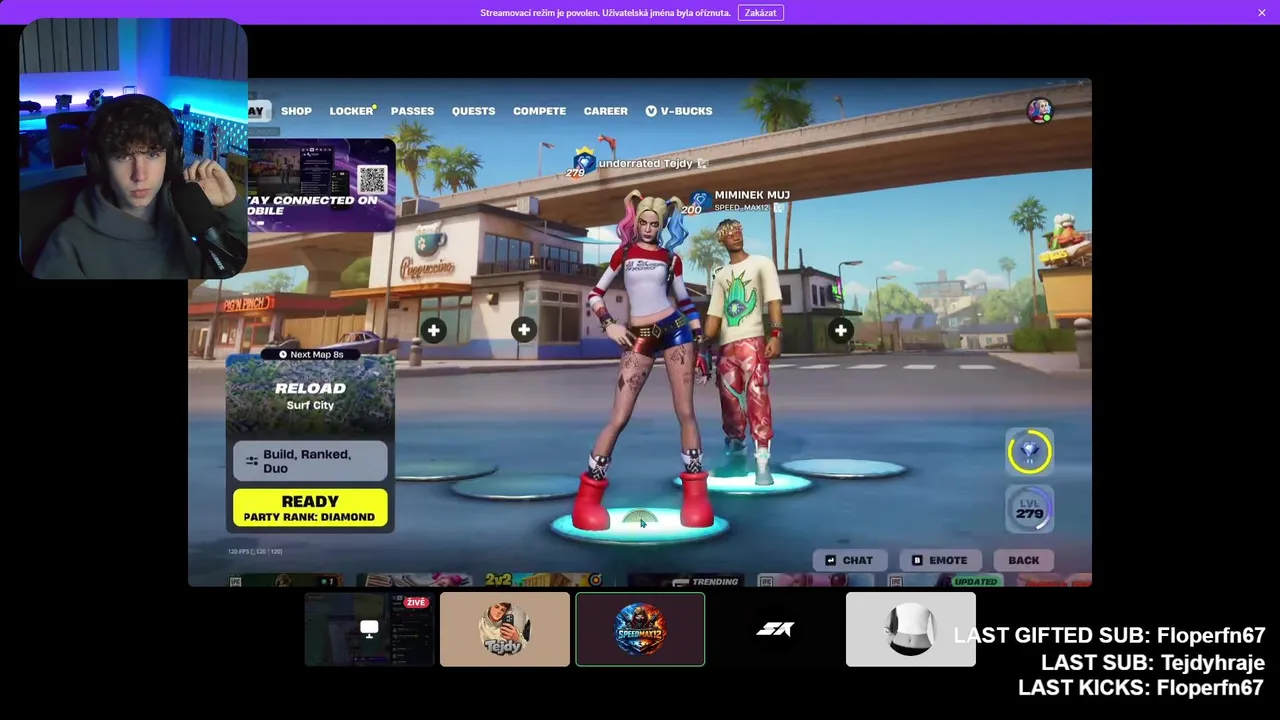Select the live screen-share tile marked ŽIVĚ
The height and width of the screenshot is (720, 1280).
click(369, 629)
